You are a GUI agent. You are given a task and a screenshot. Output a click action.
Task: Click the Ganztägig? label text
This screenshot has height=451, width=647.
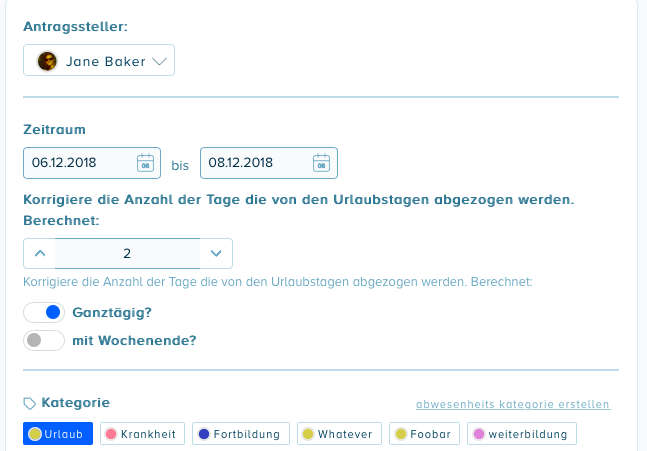[112, 312]
